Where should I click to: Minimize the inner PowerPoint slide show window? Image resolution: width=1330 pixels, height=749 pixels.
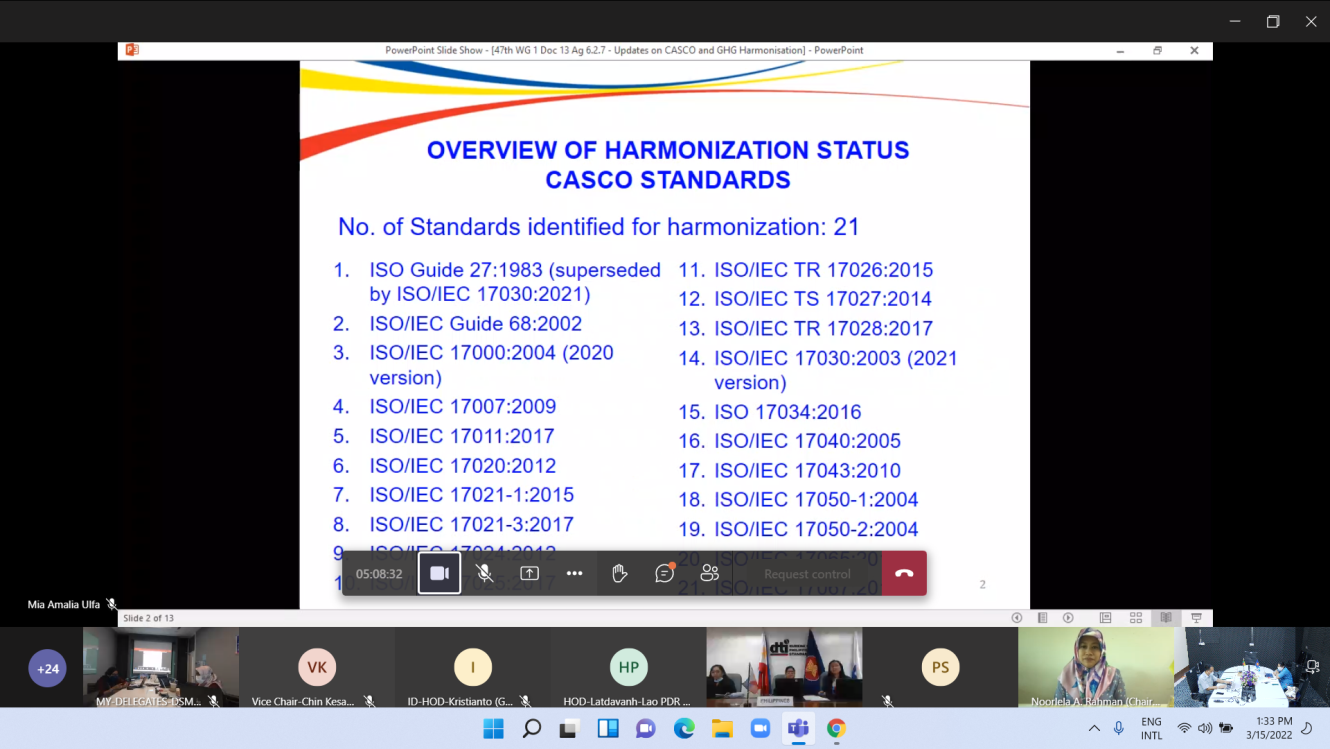click(1120, 50)
